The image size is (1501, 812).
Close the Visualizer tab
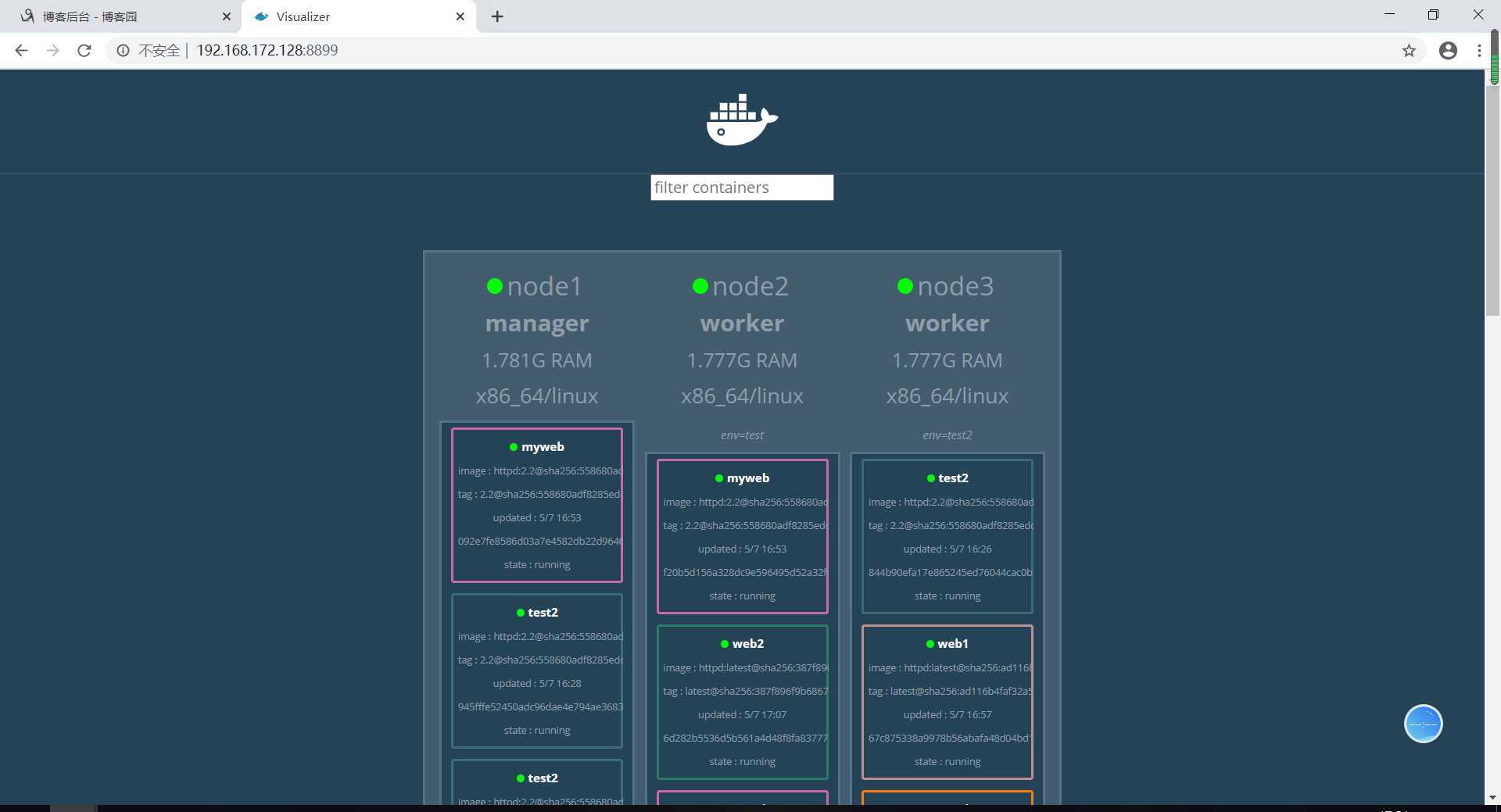(460, 16)
